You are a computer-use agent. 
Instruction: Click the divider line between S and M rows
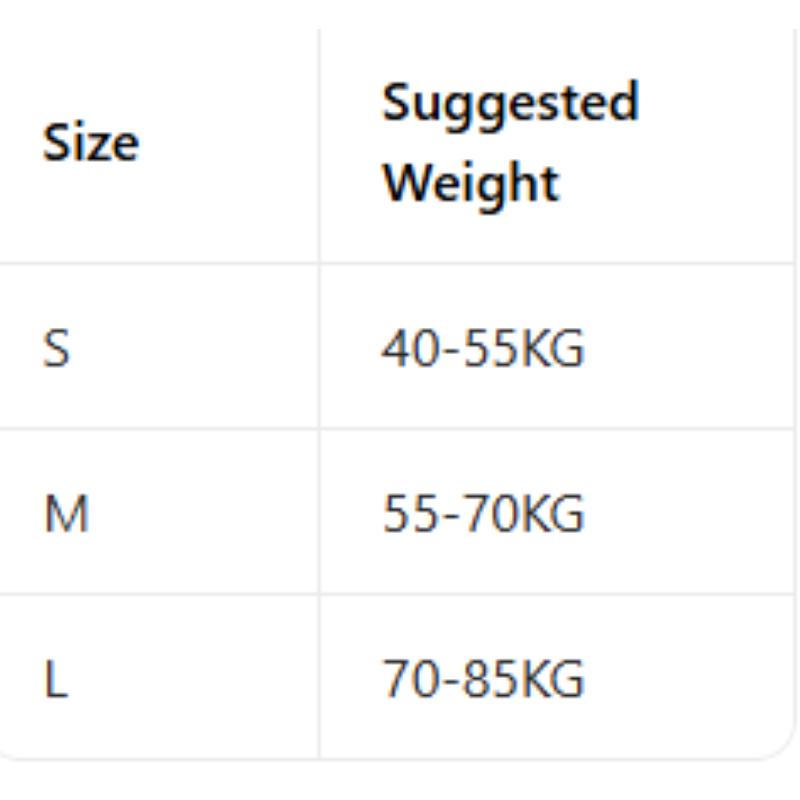point(400,430)
